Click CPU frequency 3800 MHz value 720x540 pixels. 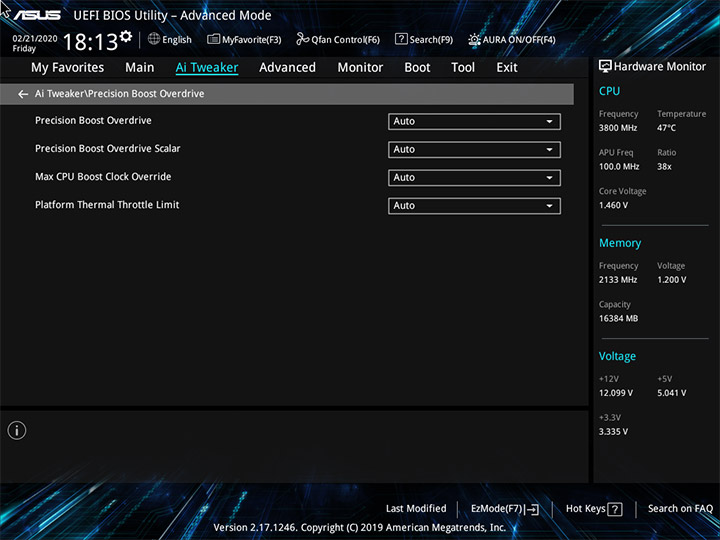coord(618,128)
